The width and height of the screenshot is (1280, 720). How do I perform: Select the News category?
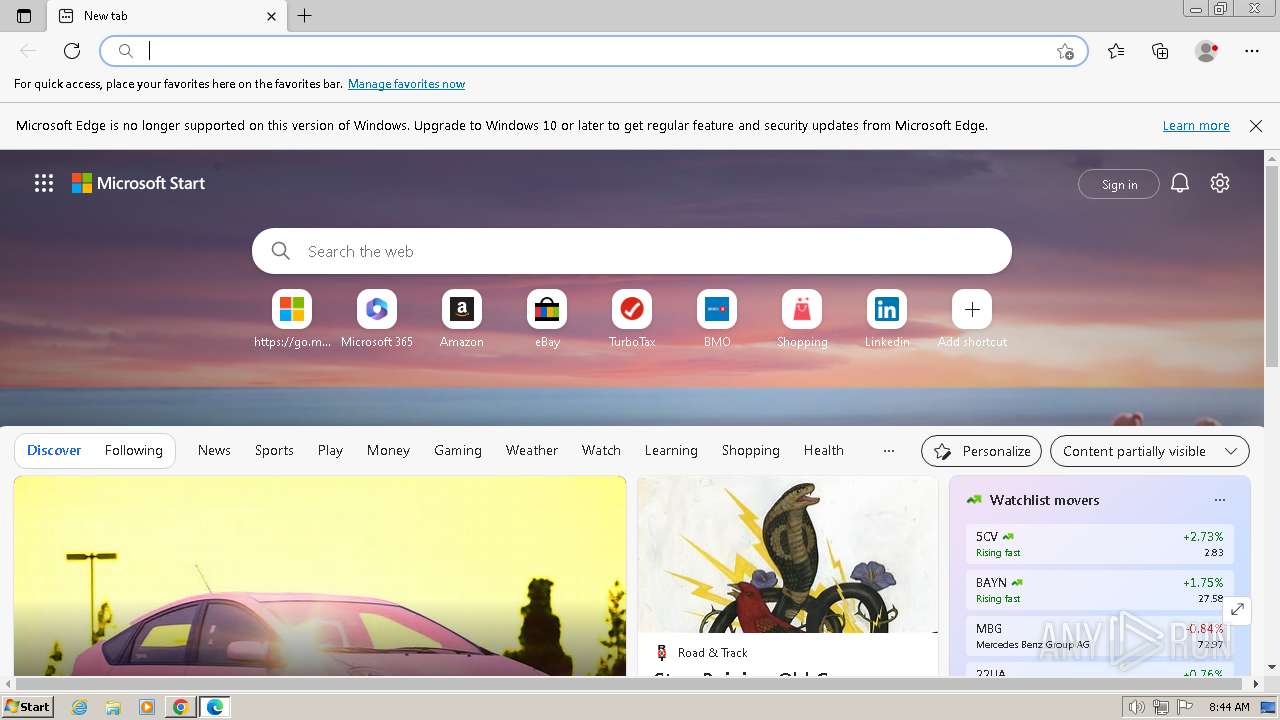tap(214, 451)
